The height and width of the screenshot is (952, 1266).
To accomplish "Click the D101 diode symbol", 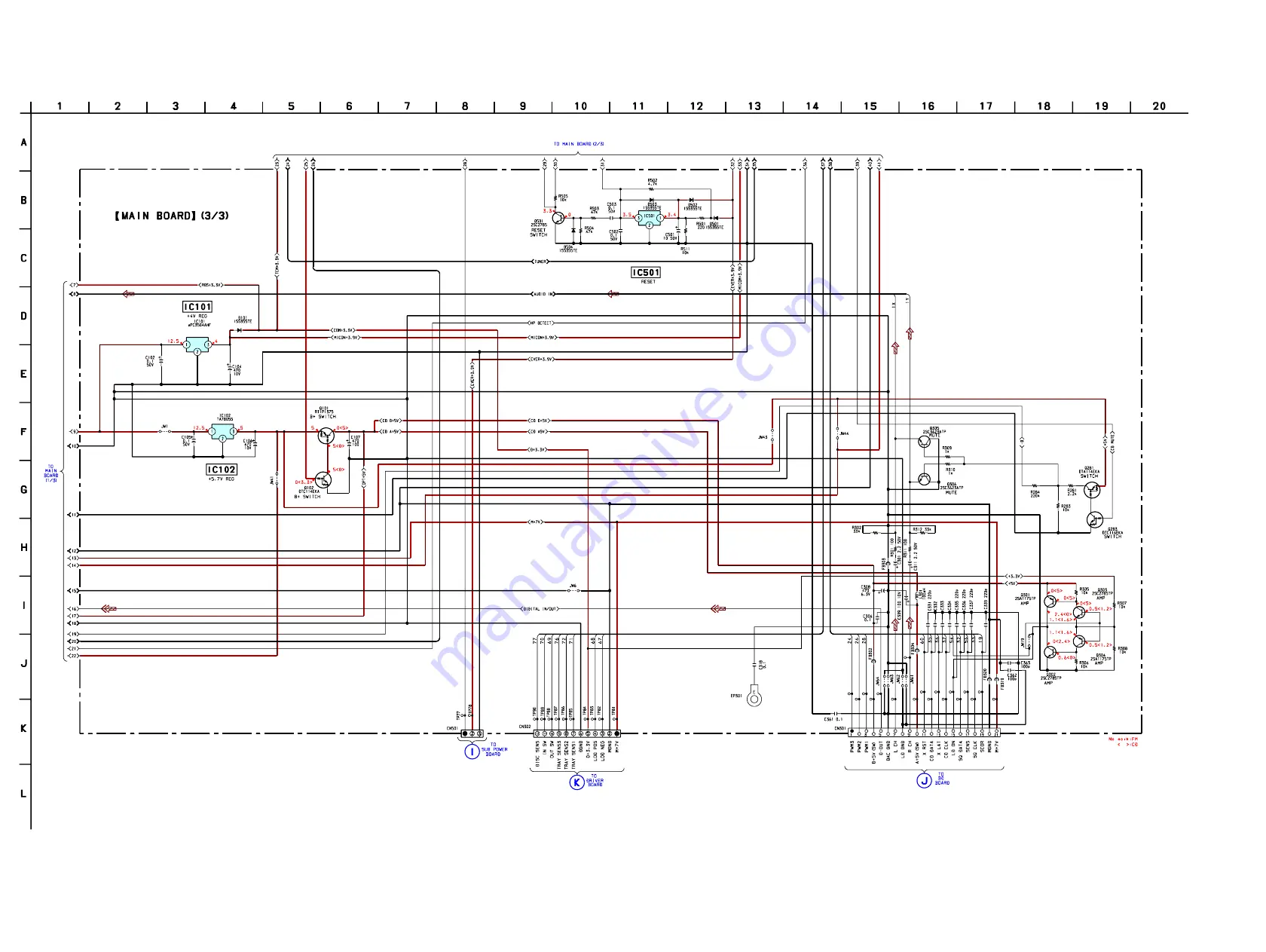I will (x=240, y=329).
